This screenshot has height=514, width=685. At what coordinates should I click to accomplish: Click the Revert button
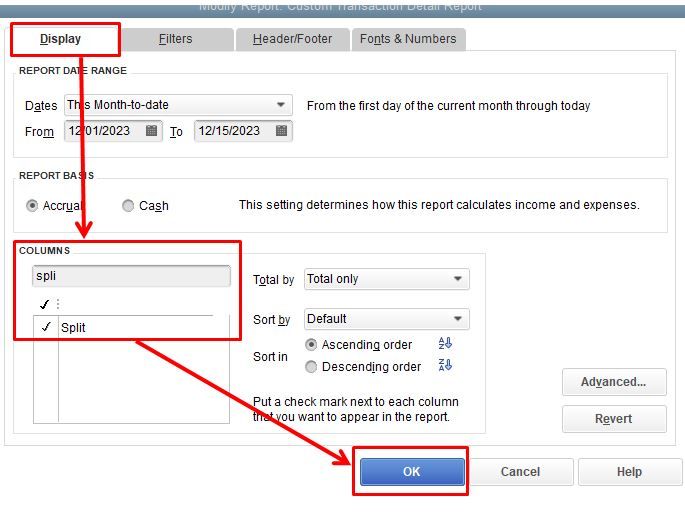click(x=614, y=419)
